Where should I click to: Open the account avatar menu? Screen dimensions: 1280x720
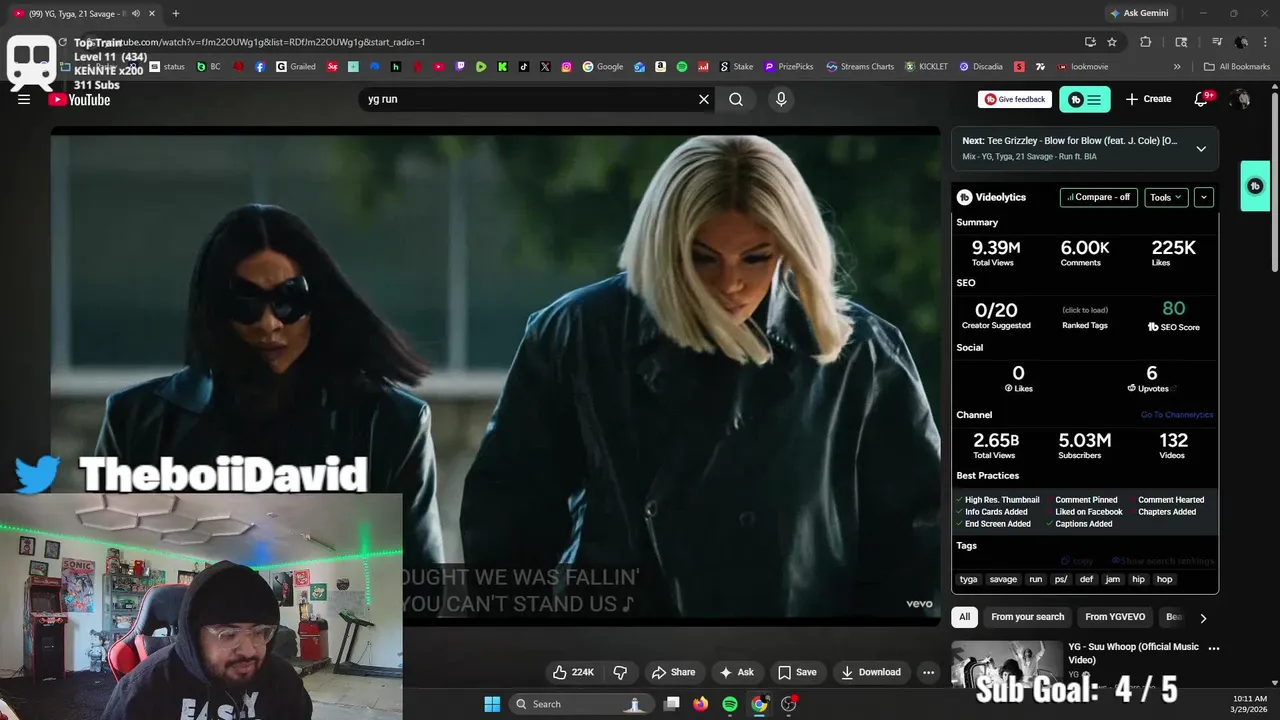1240,99
